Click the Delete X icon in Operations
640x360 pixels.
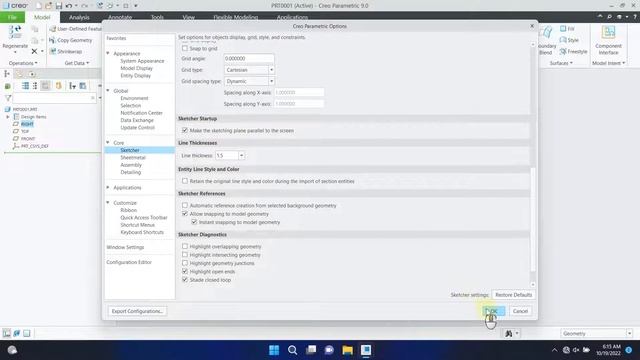click(x=34, y=51)
